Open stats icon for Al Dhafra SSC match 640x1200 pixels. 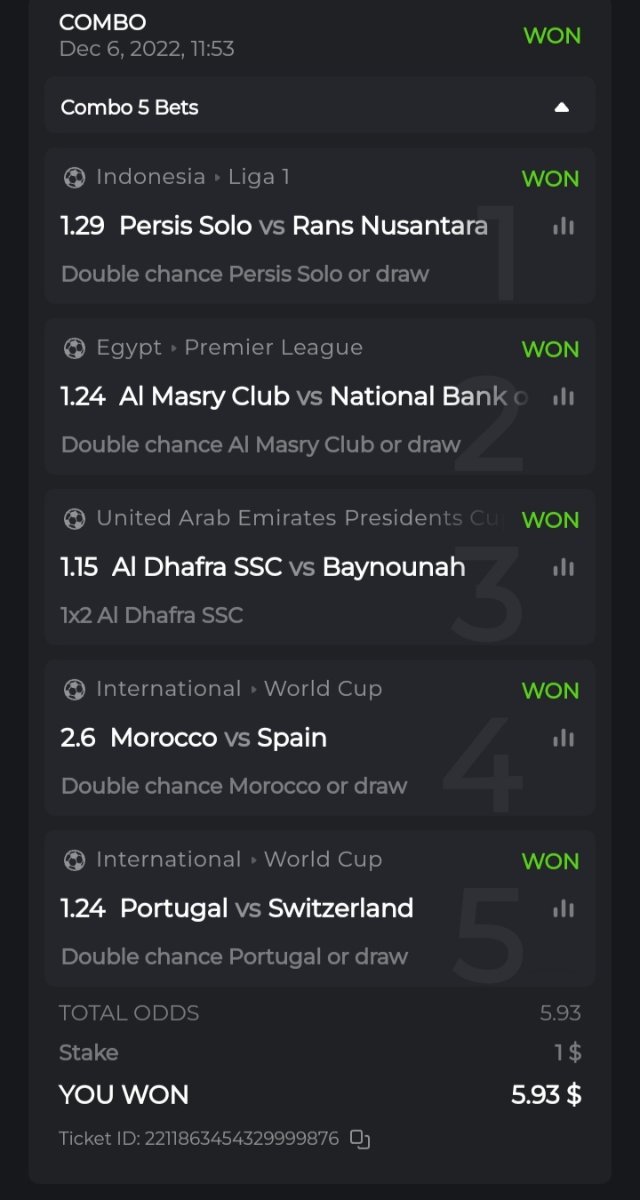[x=563, y=568]
